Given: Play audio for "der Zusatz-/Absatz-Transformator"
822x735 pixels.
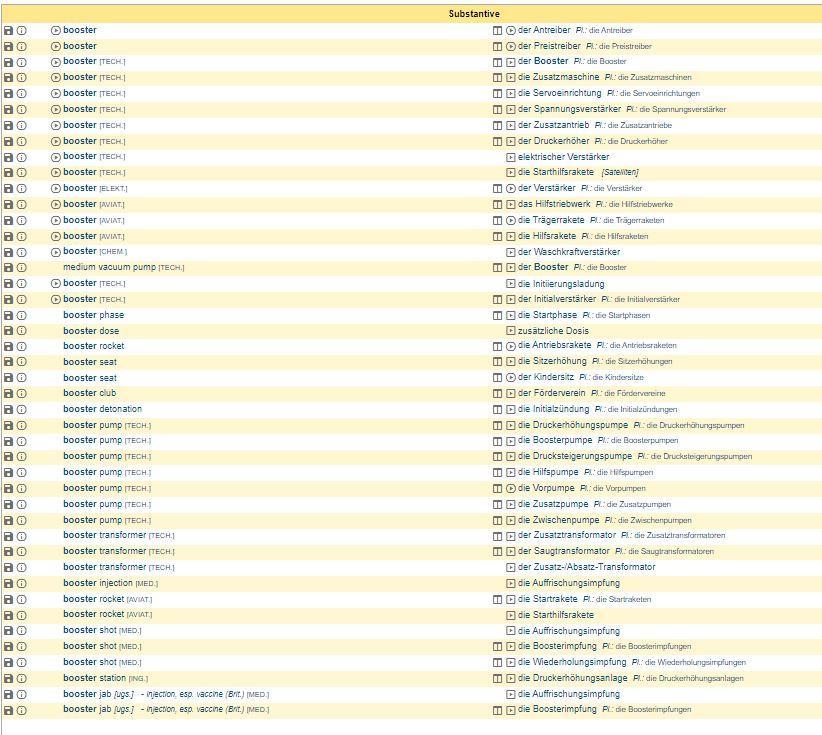Looking at the screenshot, I should click(x=510, y=567).
